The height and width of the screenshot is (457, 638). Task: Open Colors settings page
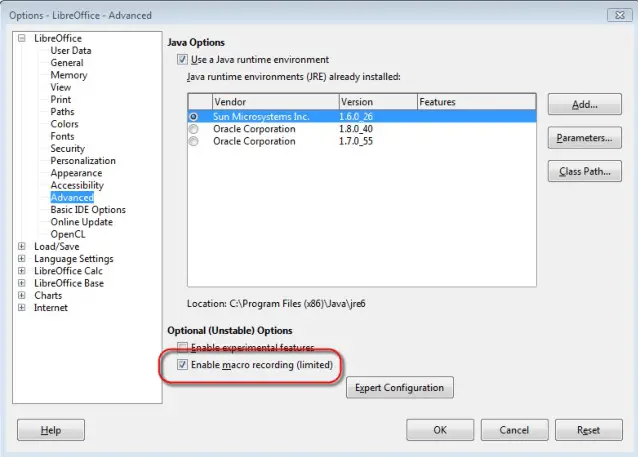(x=64, y=124)
